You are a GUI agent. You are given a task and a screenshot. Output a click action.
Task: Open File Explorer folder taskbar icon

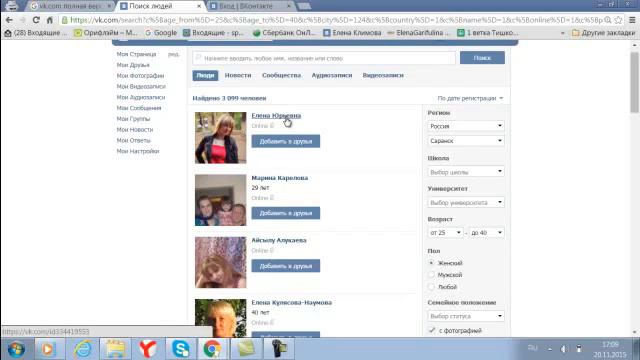(116, 349)
